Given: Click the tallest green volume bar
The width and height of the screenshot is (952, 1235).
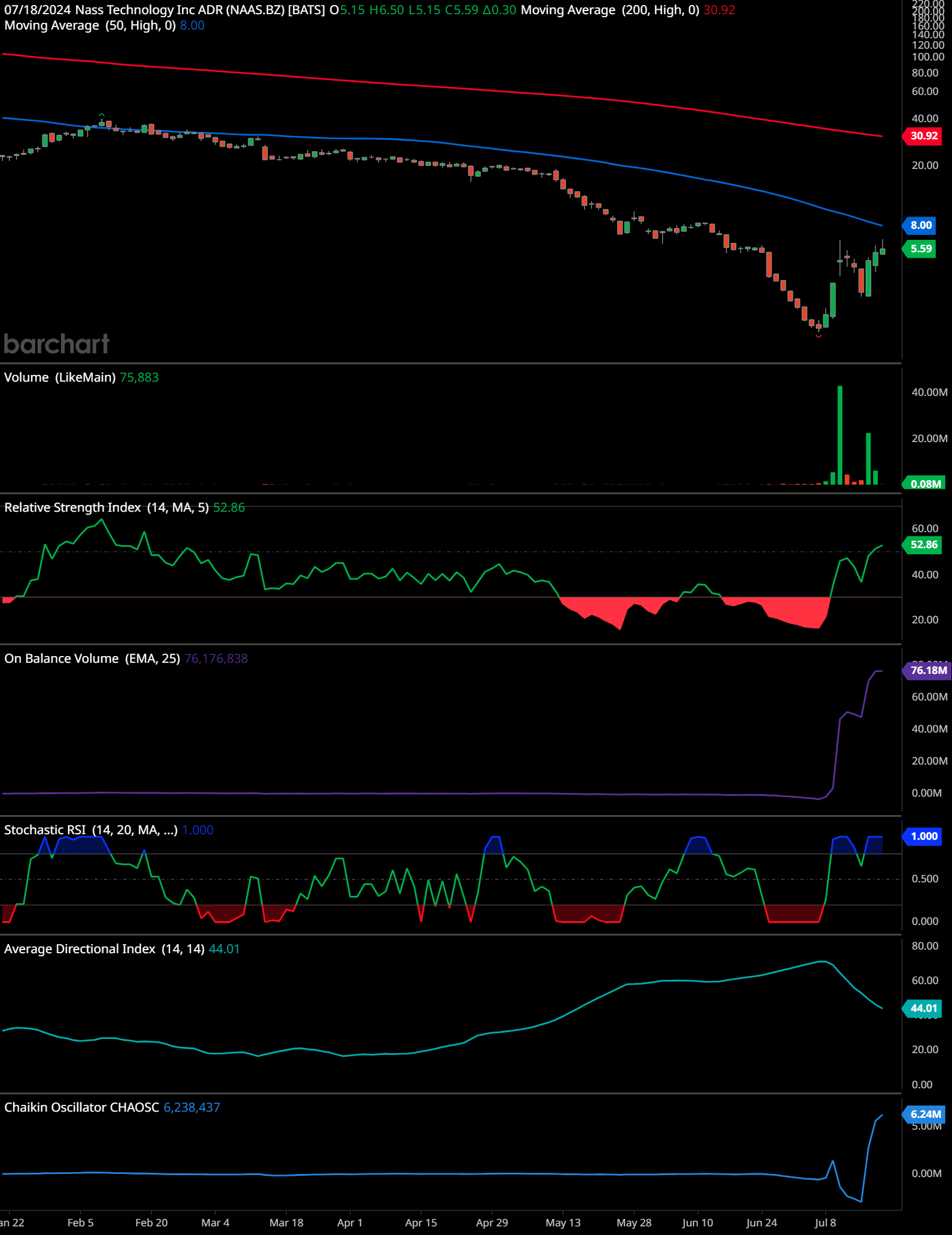Looking at the screenshot, I should click(x=840, y=435).
